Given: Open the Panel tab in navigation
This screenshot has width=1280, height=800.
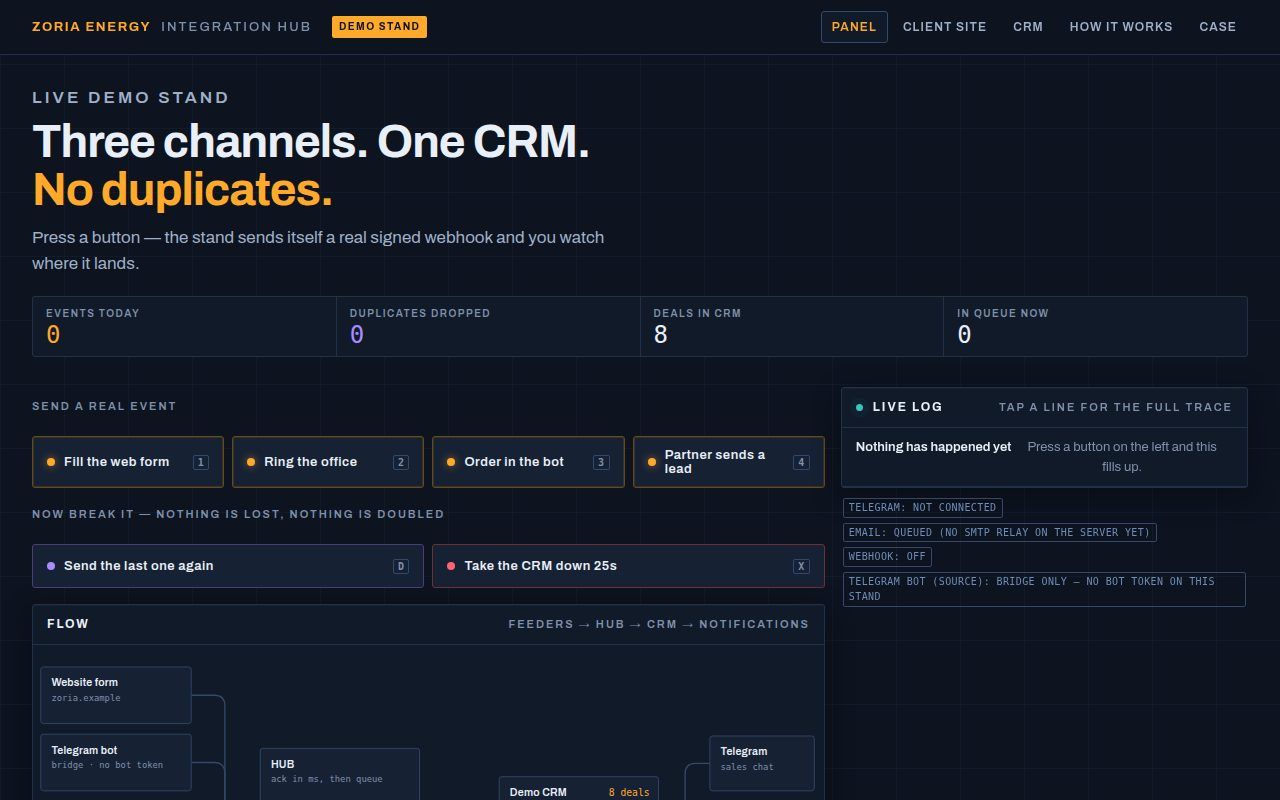Looking at the screenshot, I should click(854, 27).
